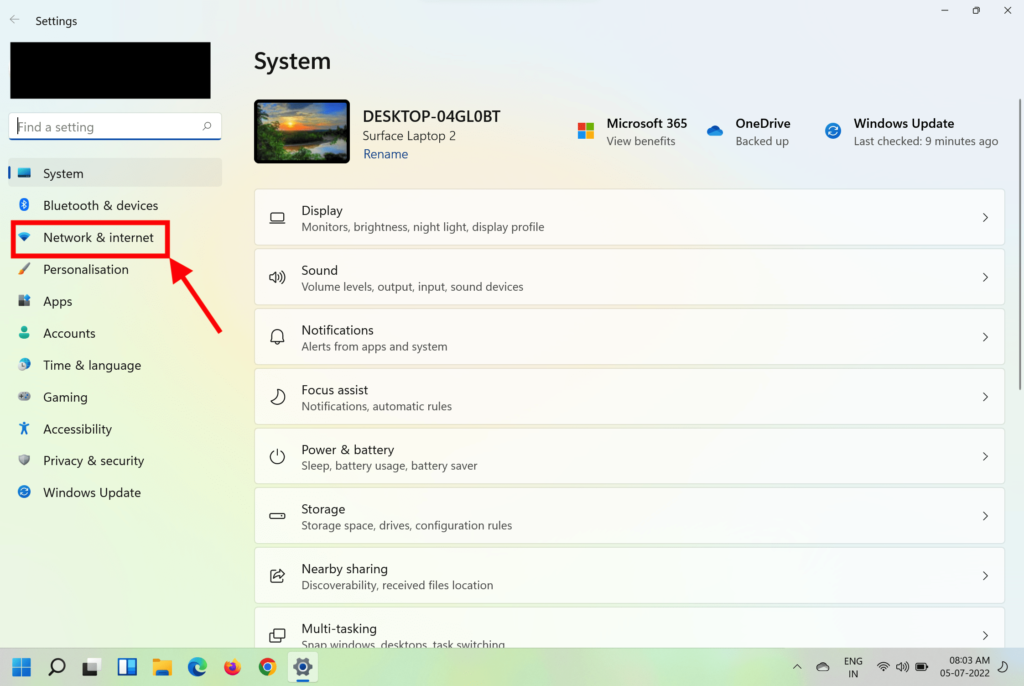1024x686 pixels.
Task: Click the Bluetooth & devices sidebar icon
Action: pyautogui.click(x=24, y=205)
